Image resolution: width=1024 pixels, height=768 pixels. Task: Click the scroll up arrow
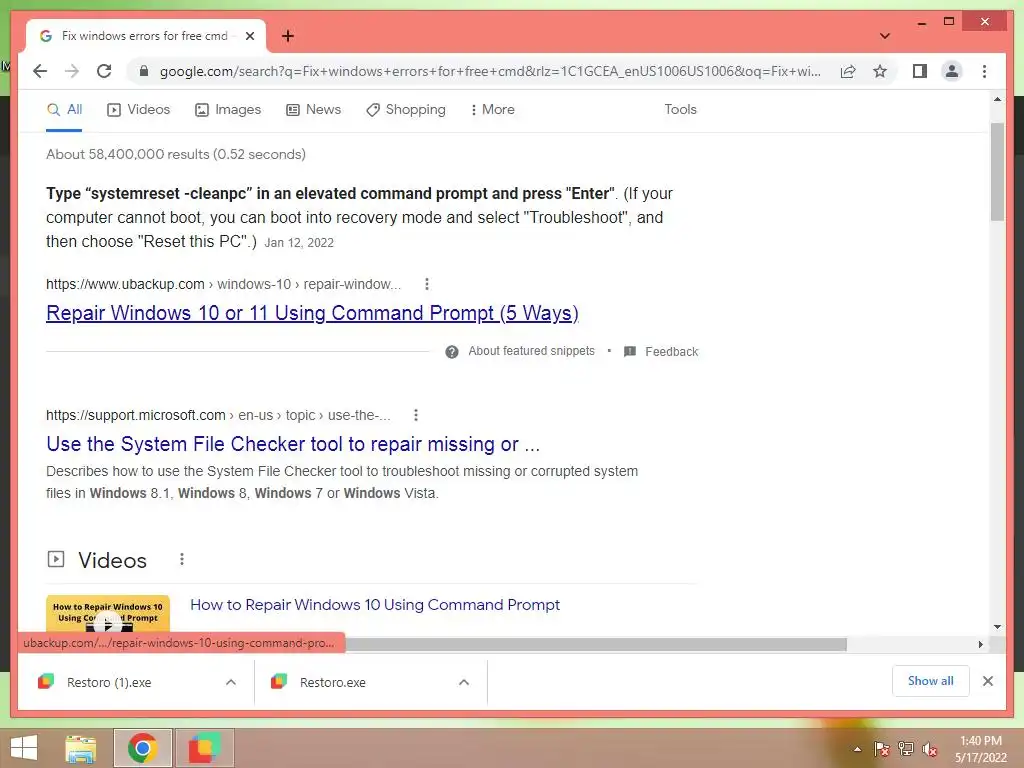(x=997, y=99)
